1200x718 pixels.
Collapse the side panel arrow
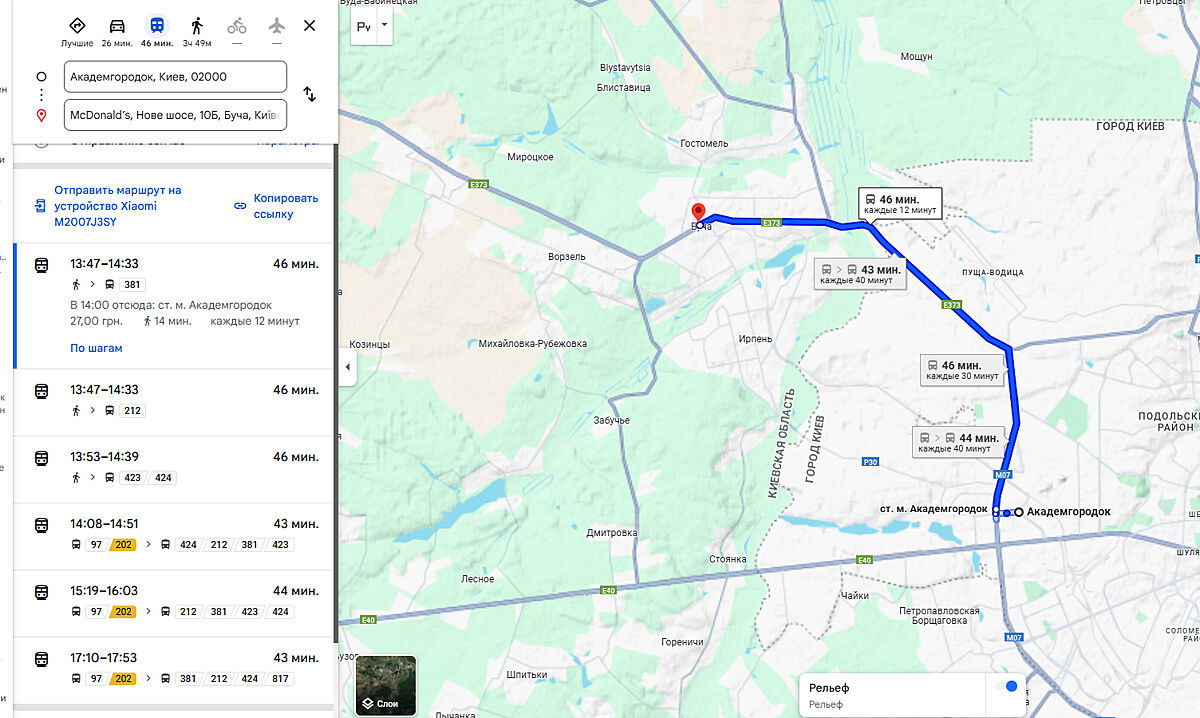(347, 367)
